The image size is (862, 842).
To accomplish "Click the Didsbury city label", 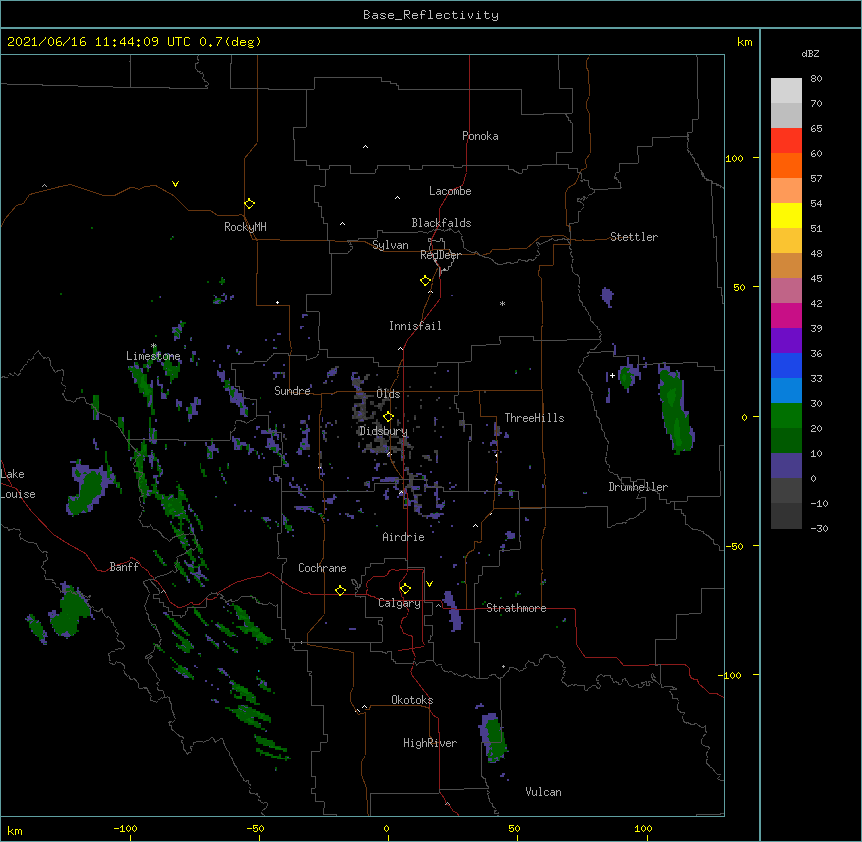I will pos(383,431).
